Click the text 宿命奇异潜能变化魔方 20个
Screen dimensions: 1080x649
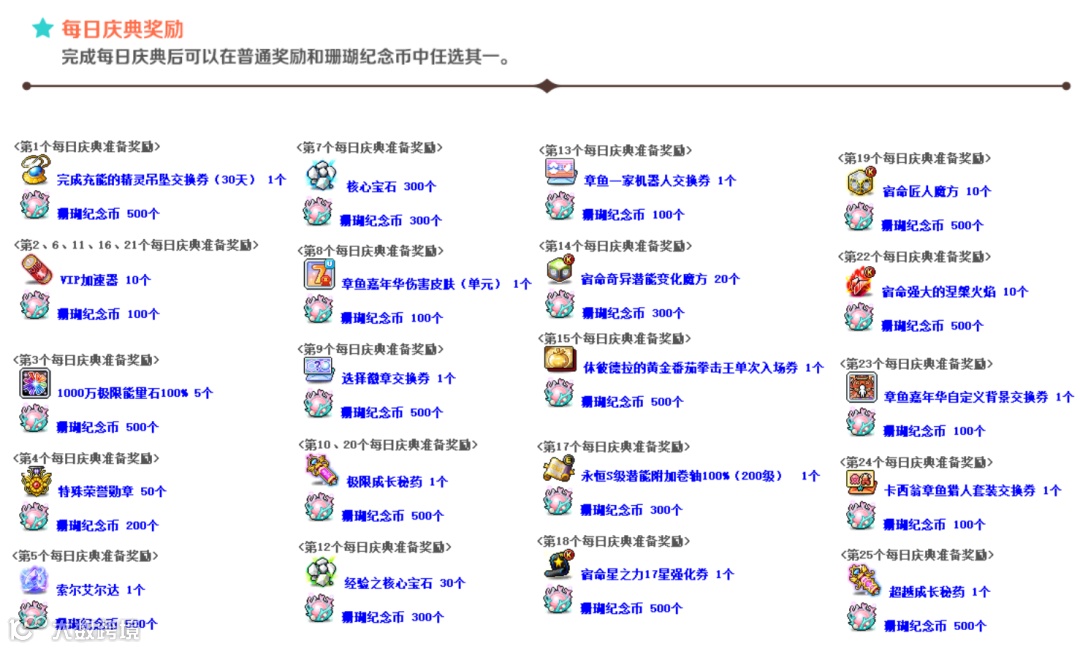[660, 279]
